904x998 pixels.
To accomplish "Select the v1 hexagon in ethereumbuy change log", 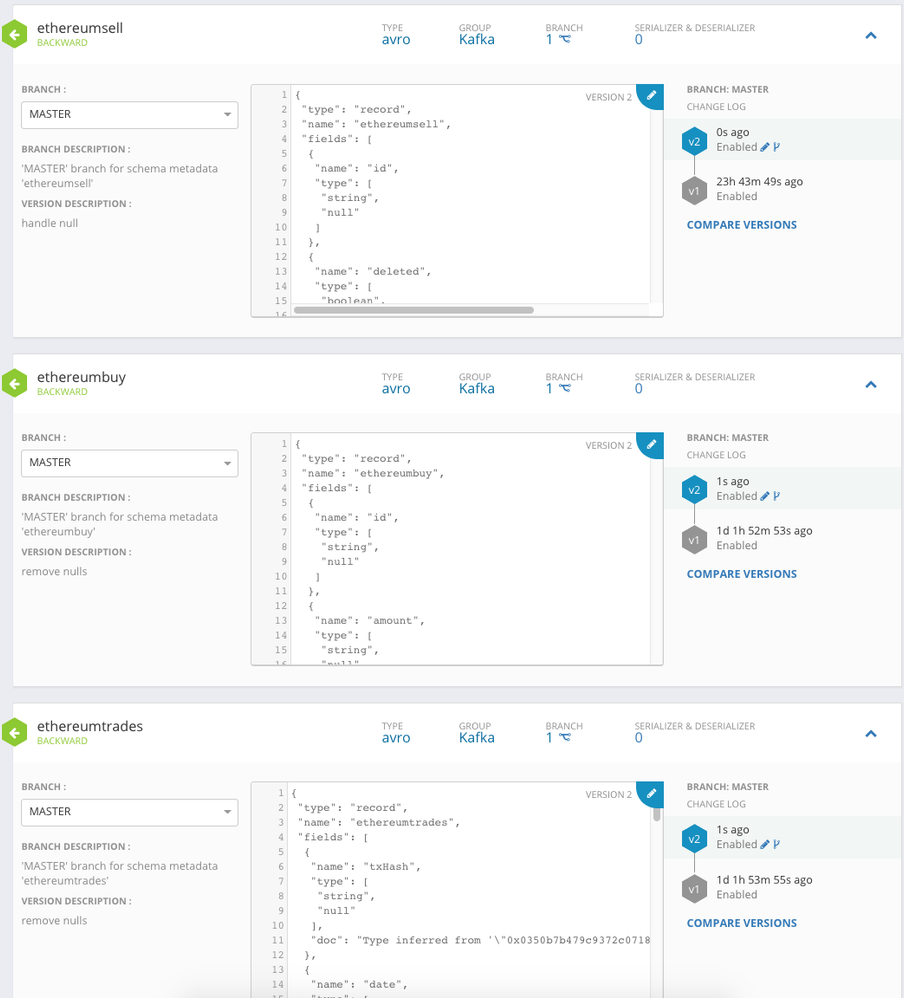I will coord(695,540).
